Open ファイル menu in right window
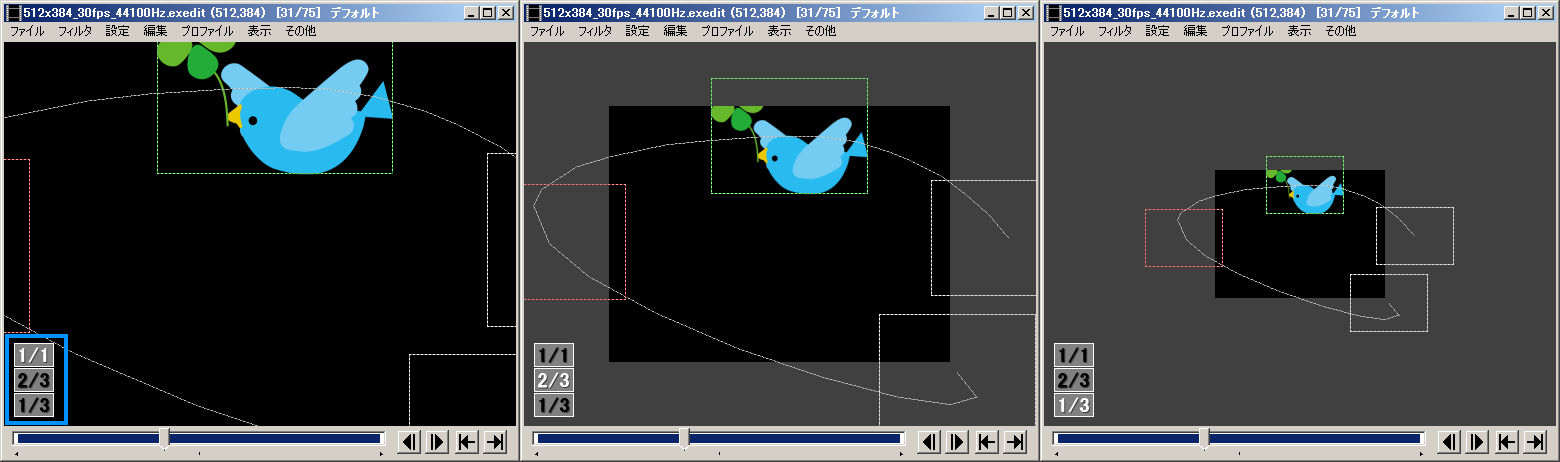 point(1067,31)
